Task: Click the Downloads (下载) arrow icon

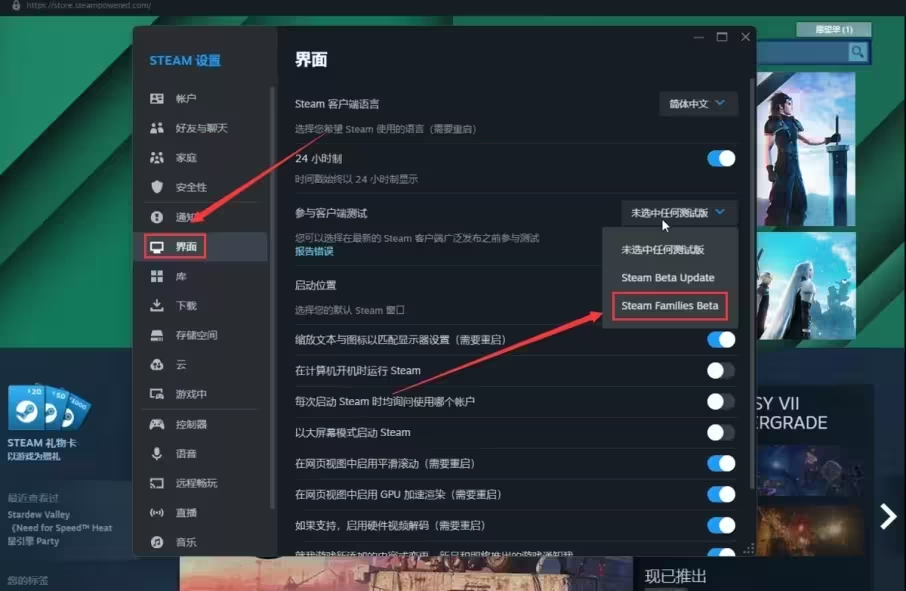Action: pos(157,306)
